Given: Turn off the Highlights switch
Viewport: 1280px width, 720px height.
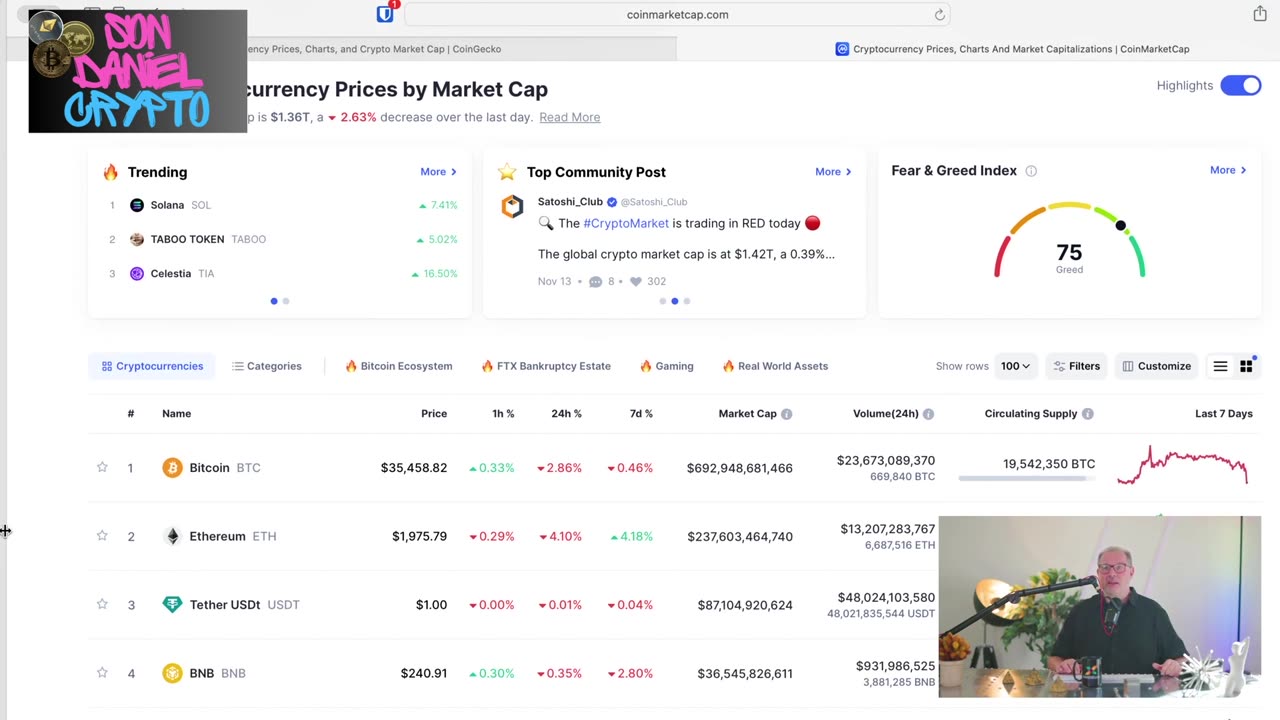Looking at the screenshot, I should point(1241,85).
